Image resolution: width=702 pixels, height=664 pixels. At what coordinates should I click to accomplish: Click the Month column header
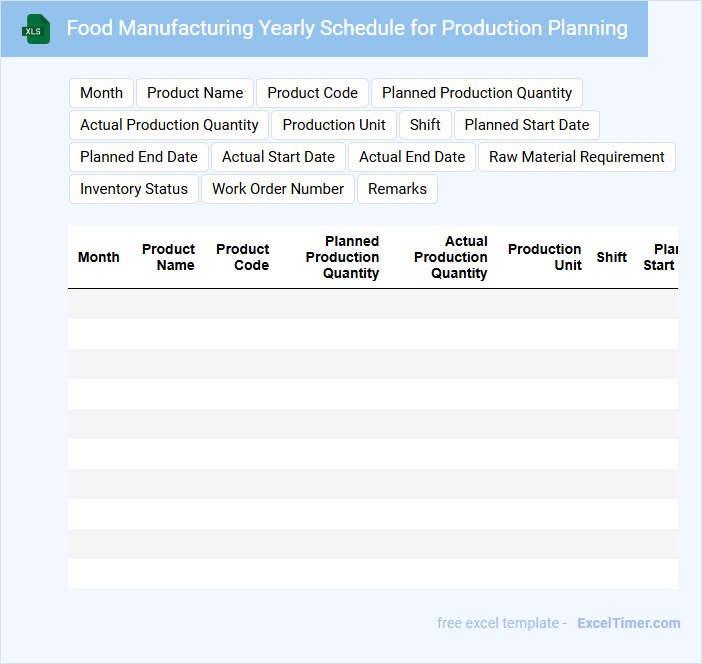99,257
